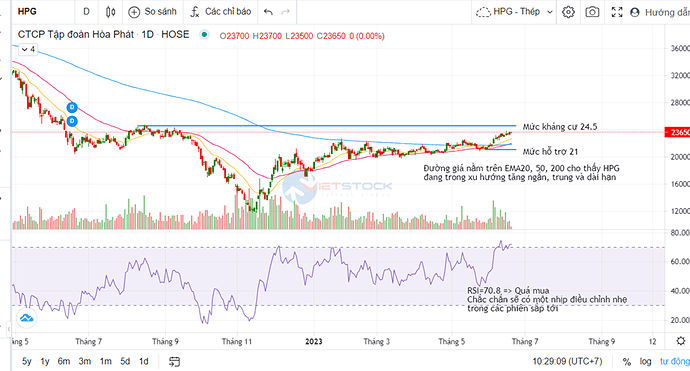Open the axis settings gear at bottom right
690x371 pixels.
click(x=681, y=341)
